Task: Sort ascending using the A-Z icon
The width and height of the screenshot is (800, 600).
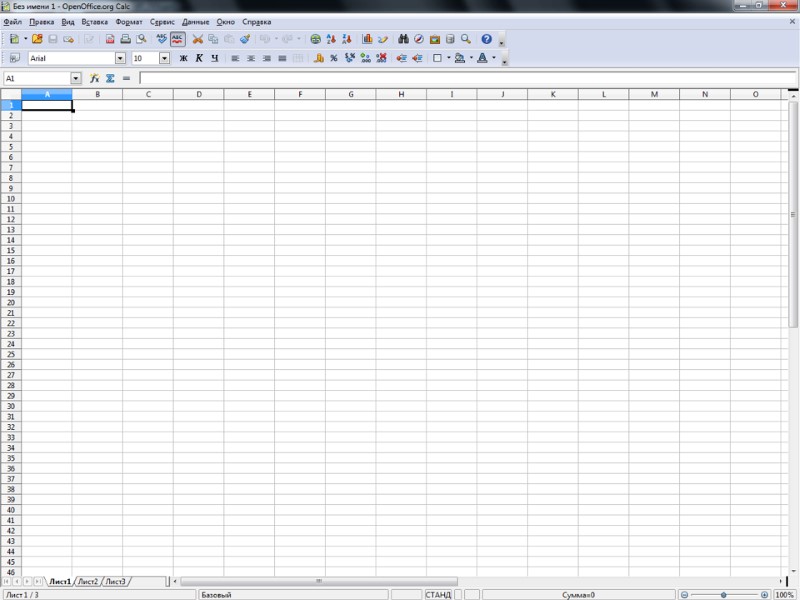Action: point(331,39)
